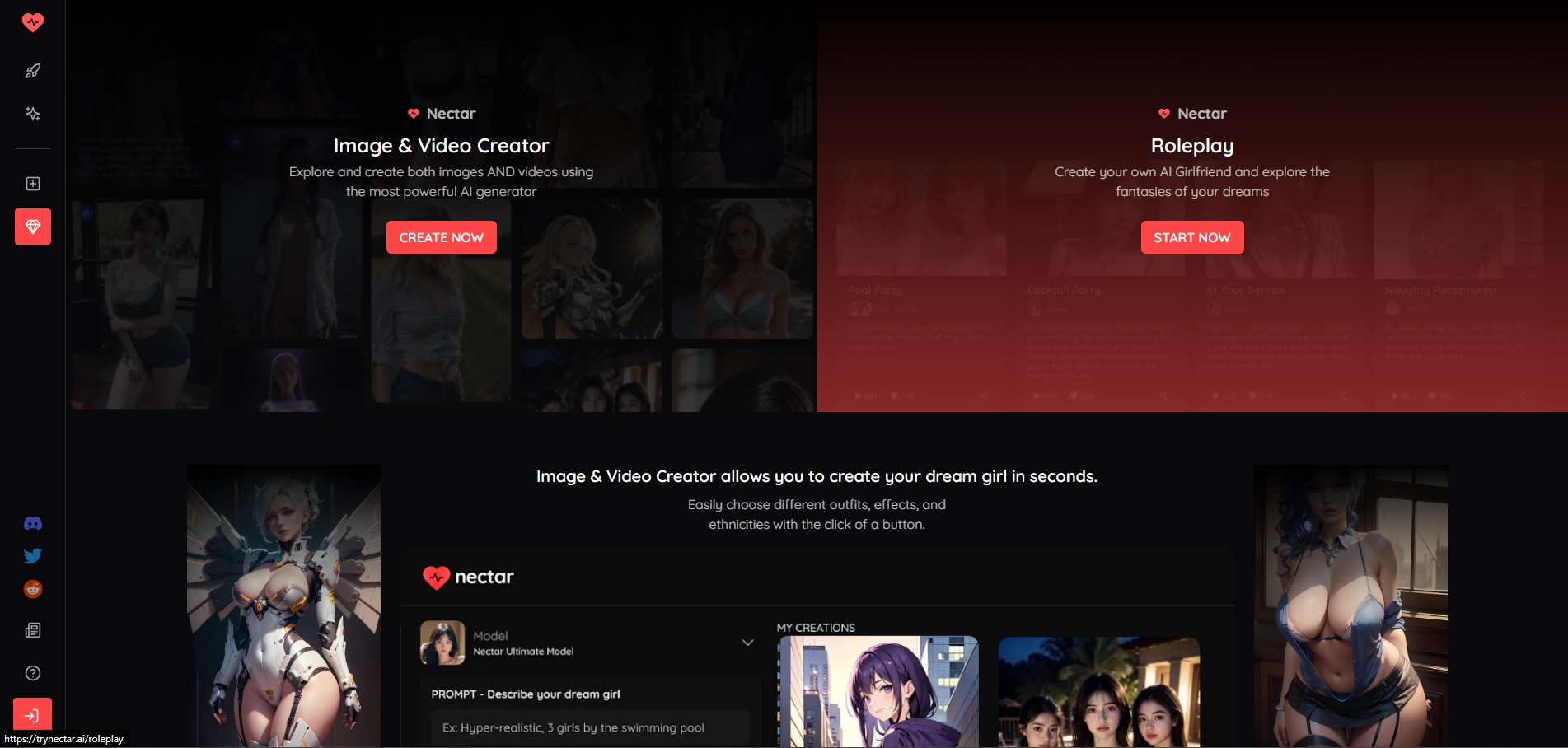Open the purple-haired anime creation thumbnail

point(878,692)
